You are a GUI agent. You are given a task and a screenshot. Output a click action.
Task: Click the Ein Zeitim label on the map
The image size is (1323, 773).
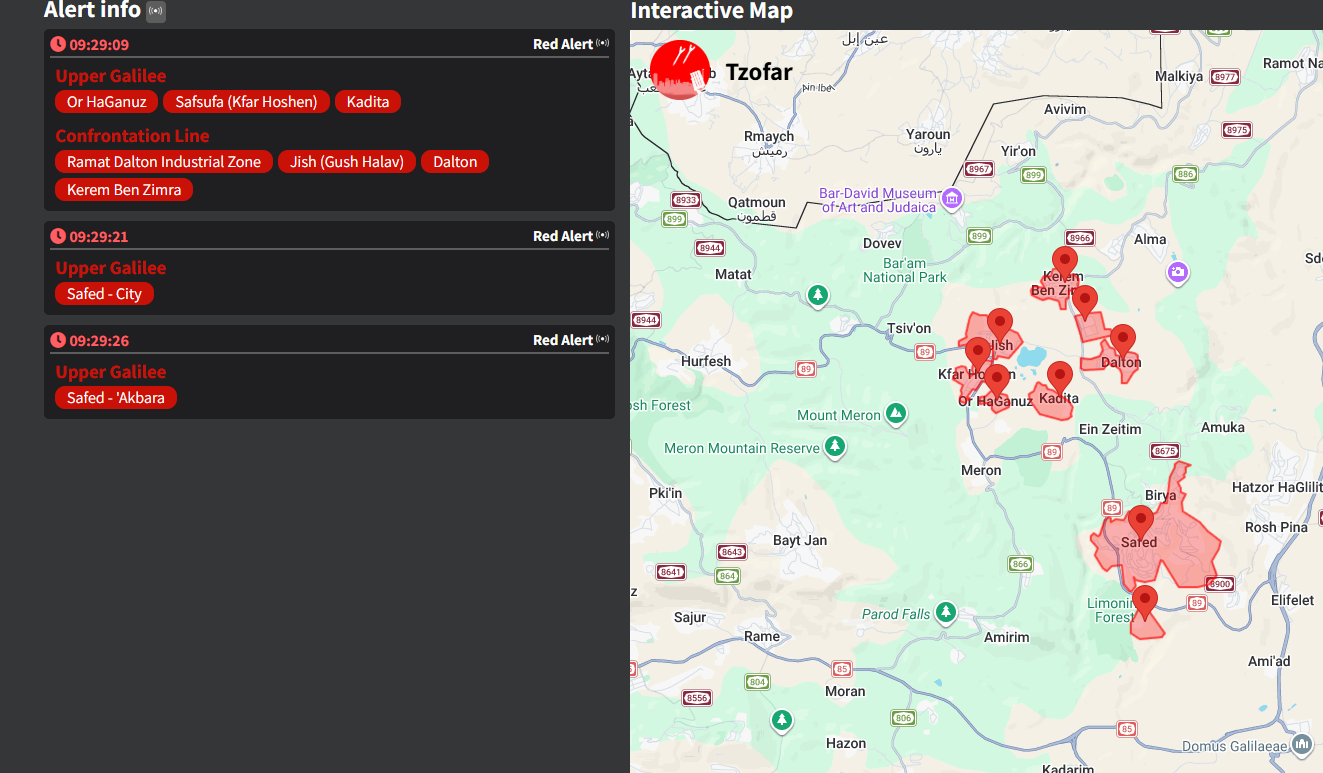coord(1110,429)
